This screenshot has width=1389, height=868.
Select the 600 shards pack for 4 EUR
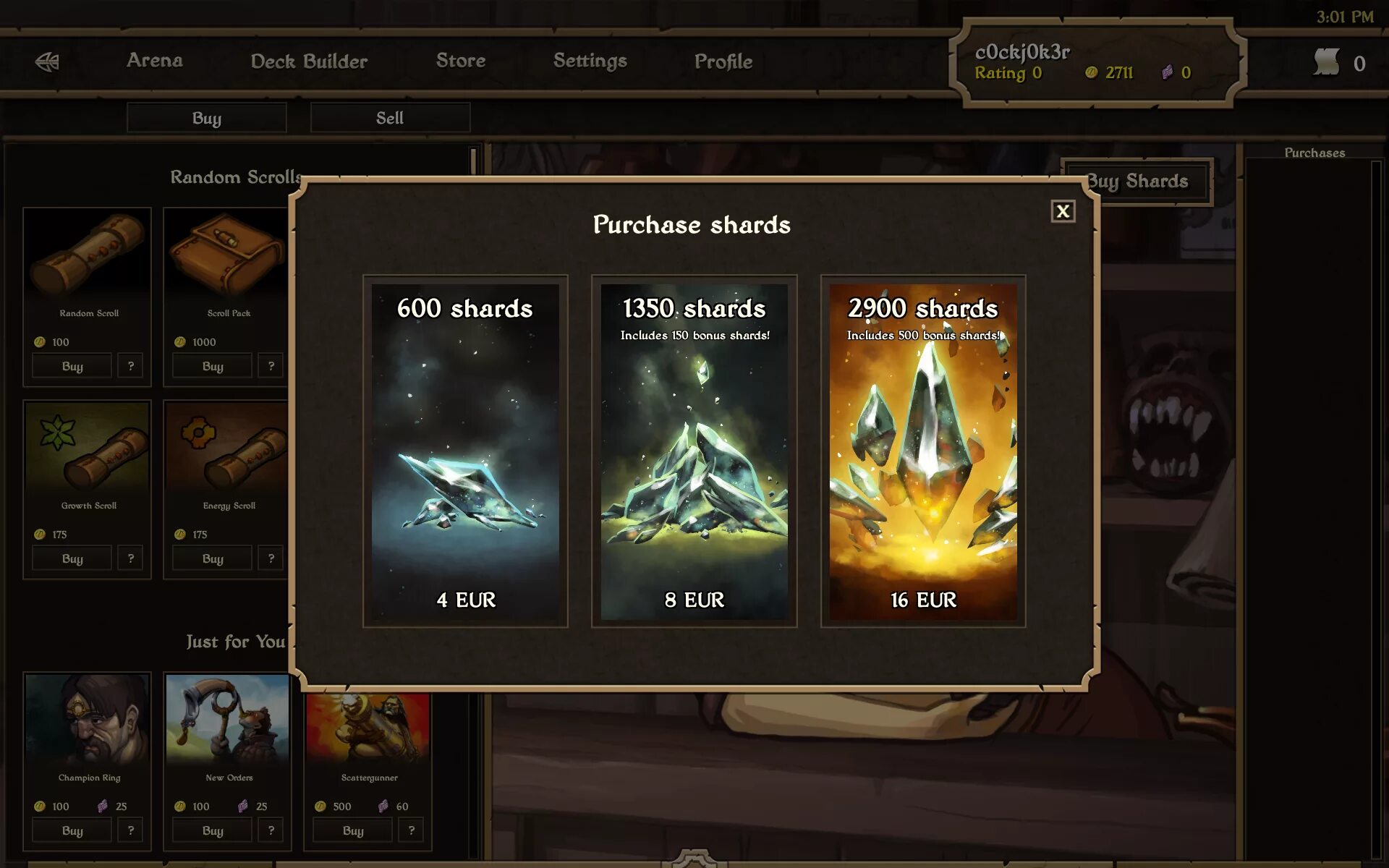click(x=465, y=451)
